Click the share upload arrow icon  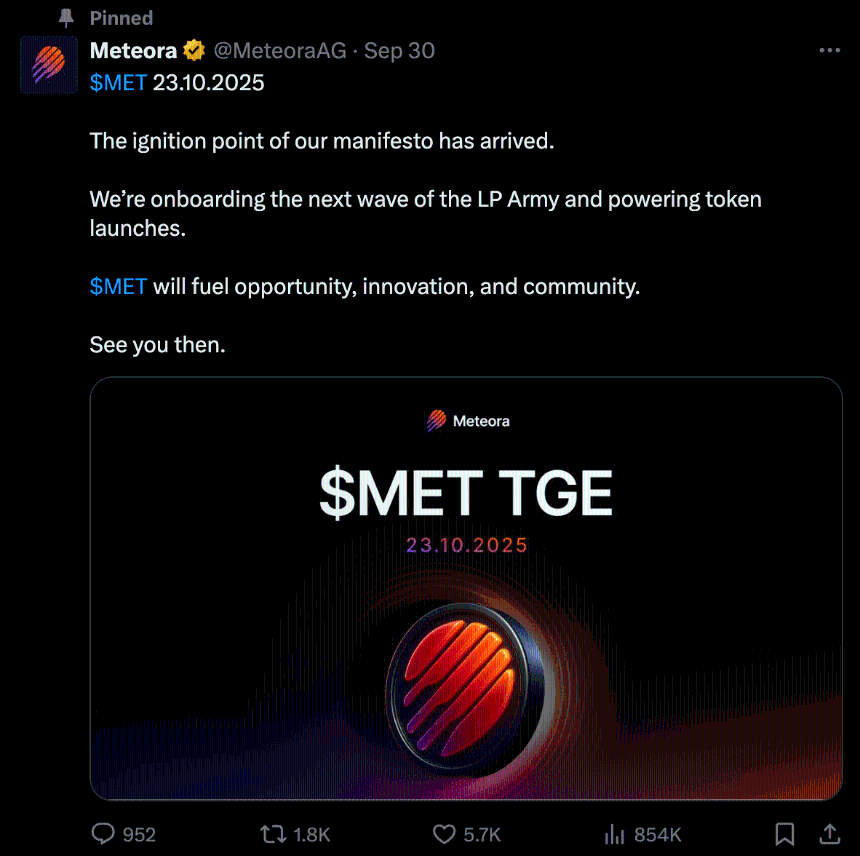pos(829,834)
